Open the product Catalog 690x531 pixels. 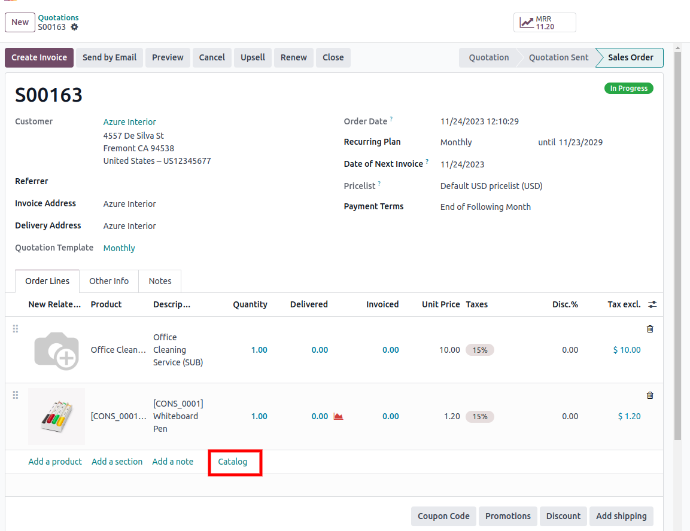click(232, 462)
